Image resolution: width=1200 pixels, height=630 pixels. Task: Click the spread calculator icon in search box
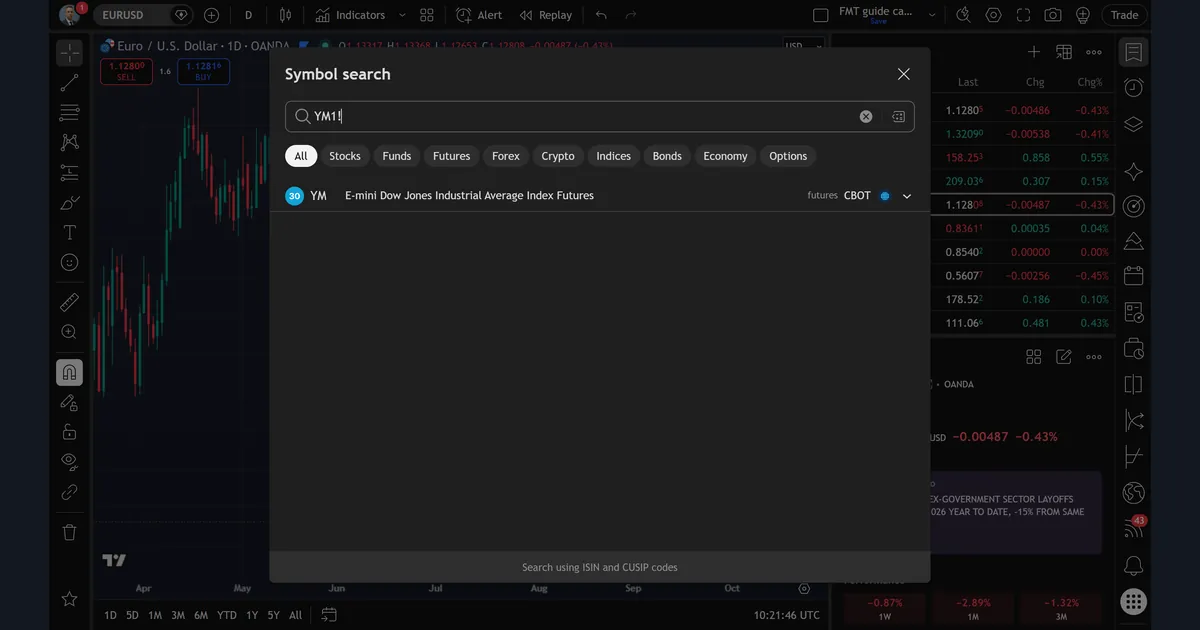pyautogui.click(x=898, y=116)
